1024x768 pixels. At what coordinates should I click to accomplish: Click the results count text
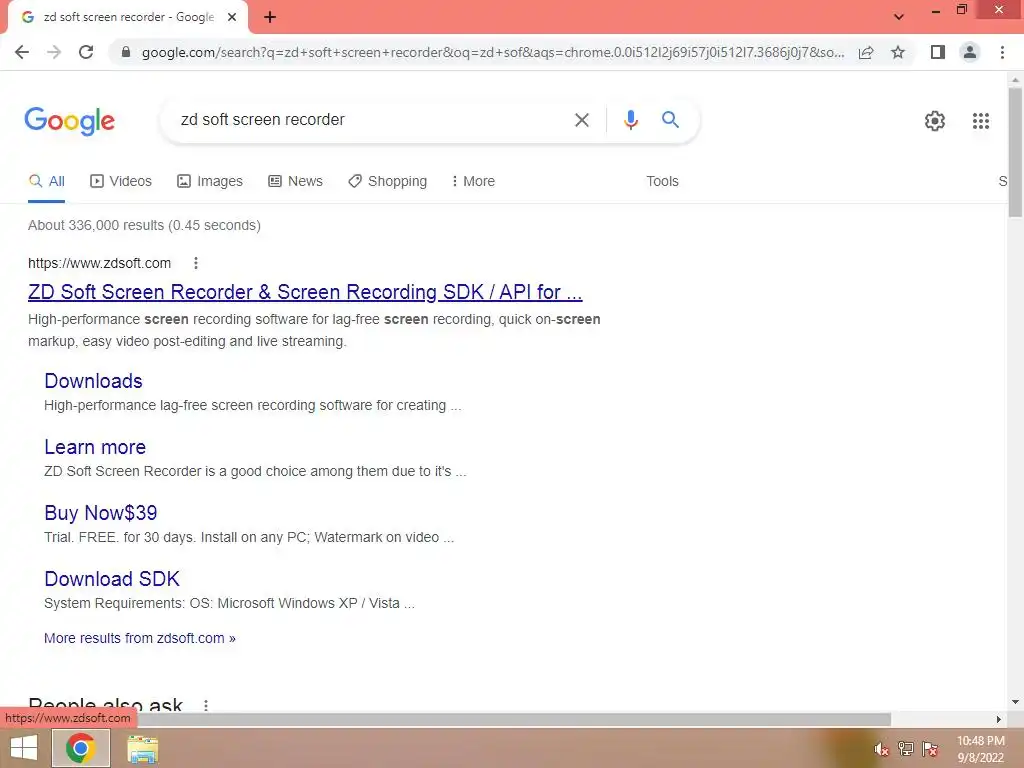click(144, 225)
